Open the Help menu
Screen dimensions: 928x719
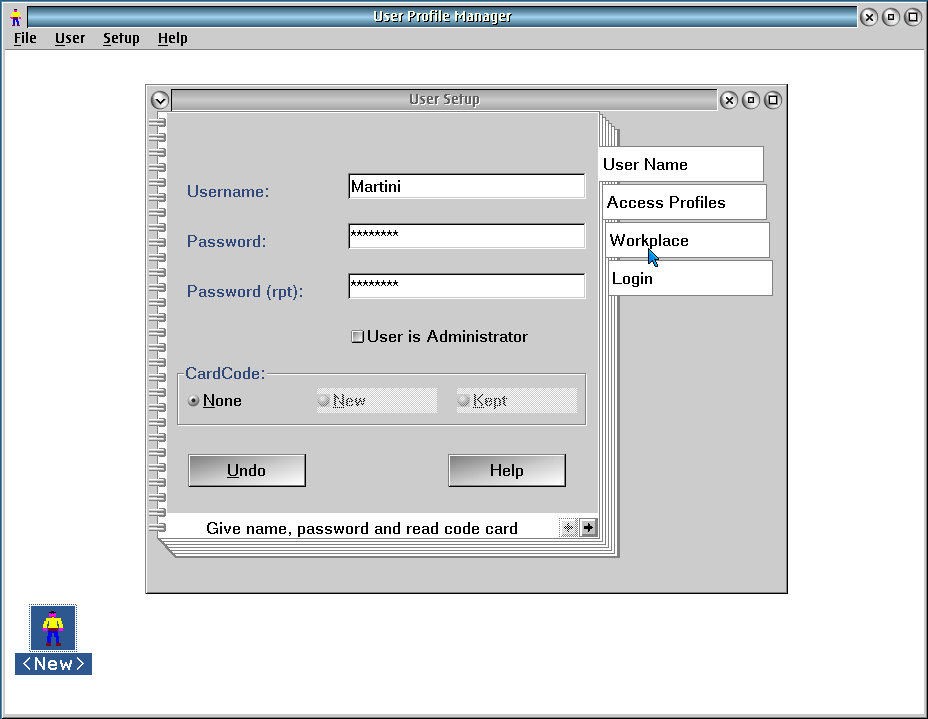[172, 38]
